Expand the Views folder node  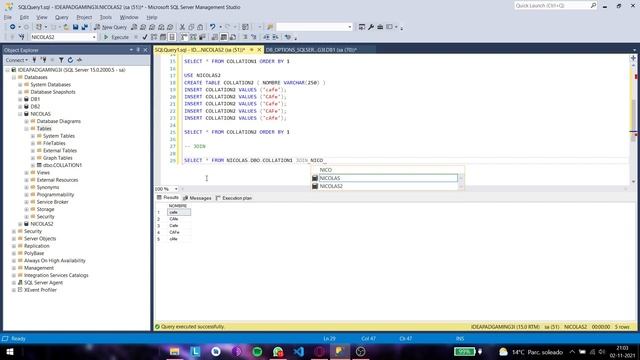[27, 173]
